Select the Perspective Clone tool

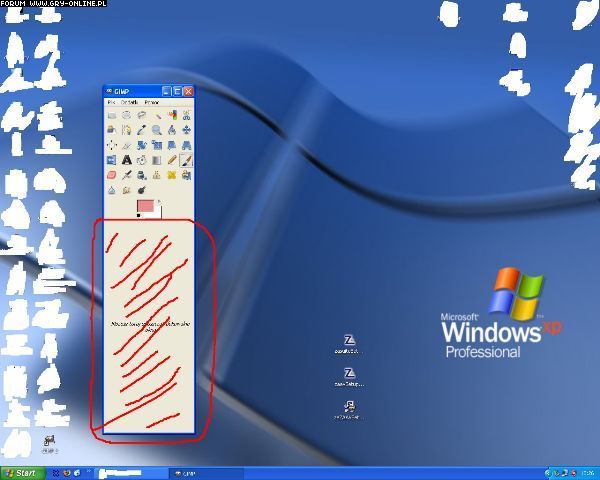pos(186,175)
